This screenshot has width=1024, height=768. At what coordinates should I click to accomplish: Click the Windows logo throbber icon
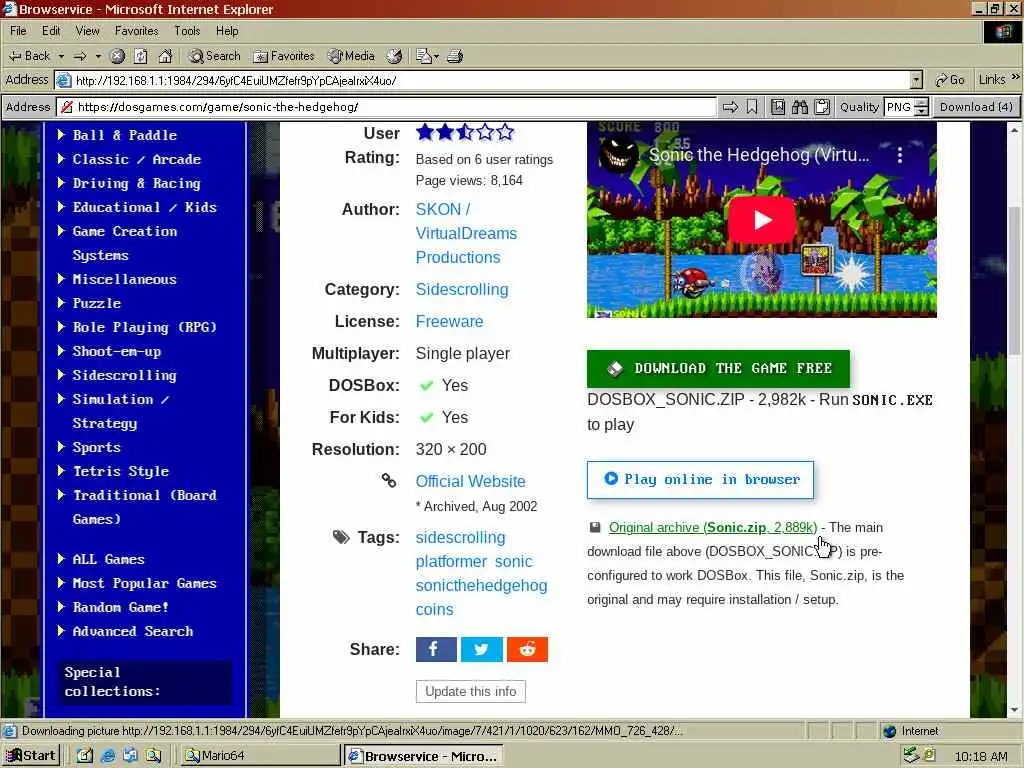pos(1003,31)
